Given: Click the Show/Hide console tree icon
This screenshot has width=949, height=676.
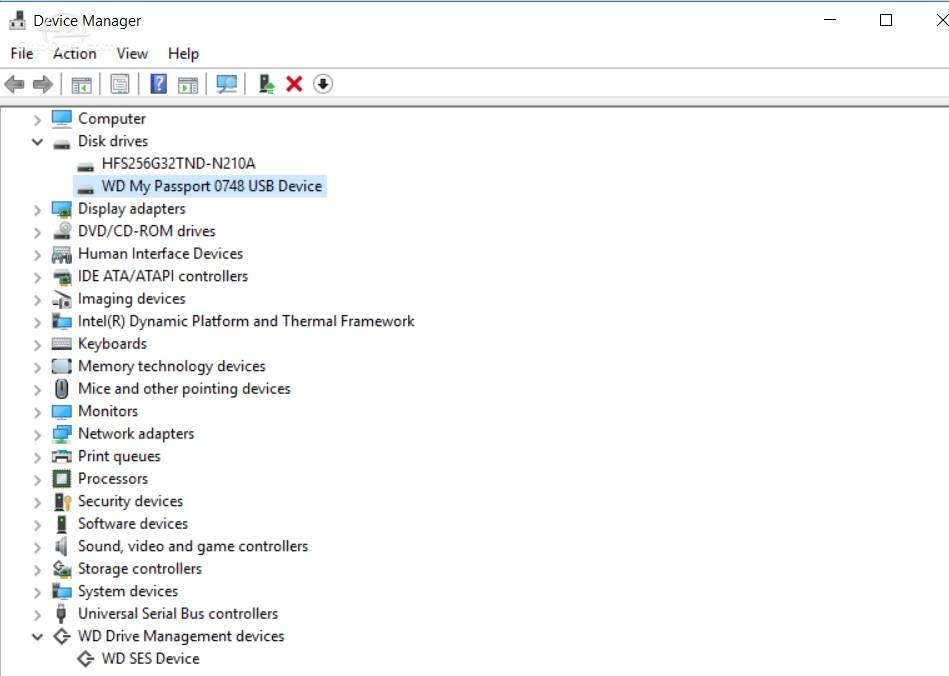Looking at the screenshot, I should pyautogui.click(x=82, y=85).
